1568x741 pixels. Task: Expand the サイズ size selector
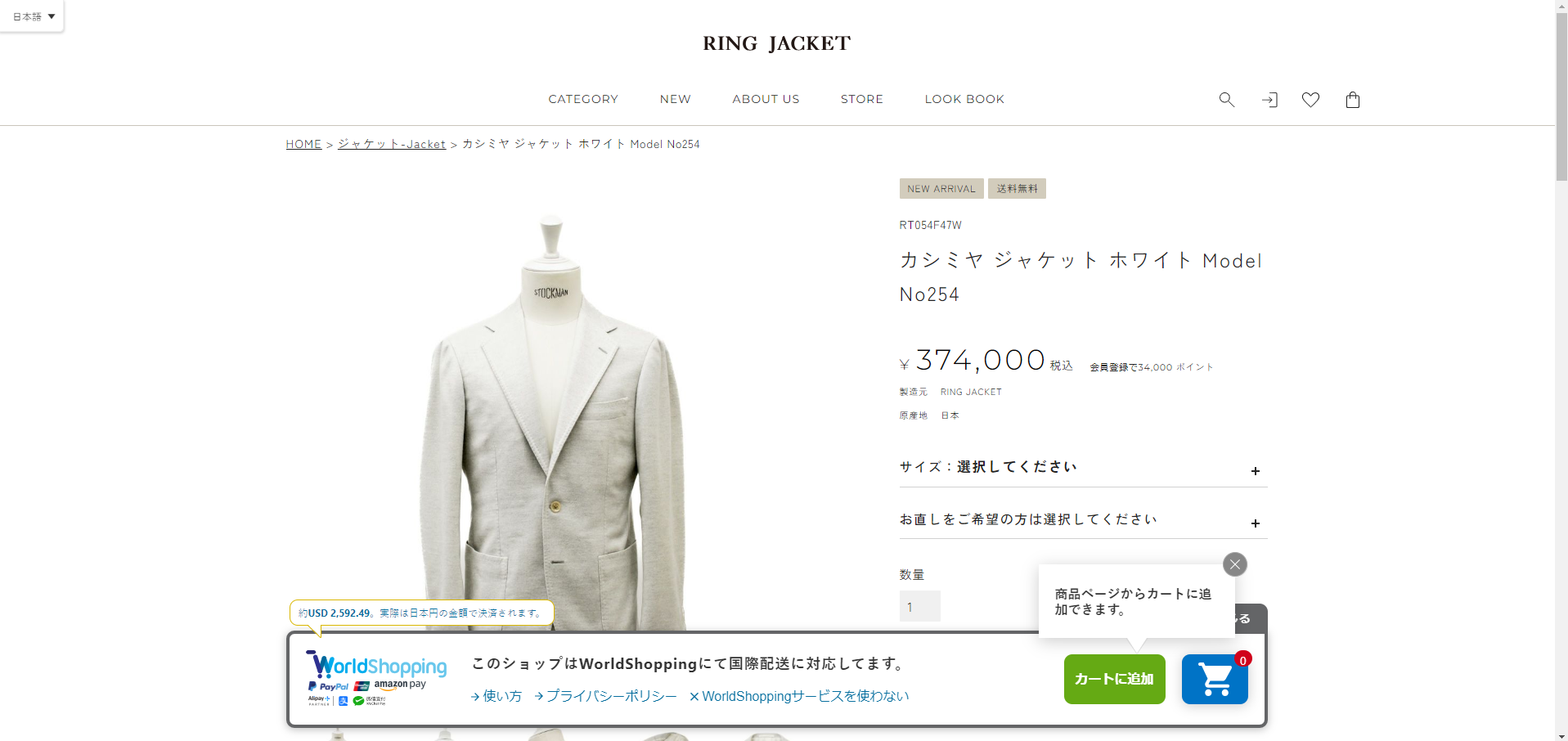[1083, 467]
